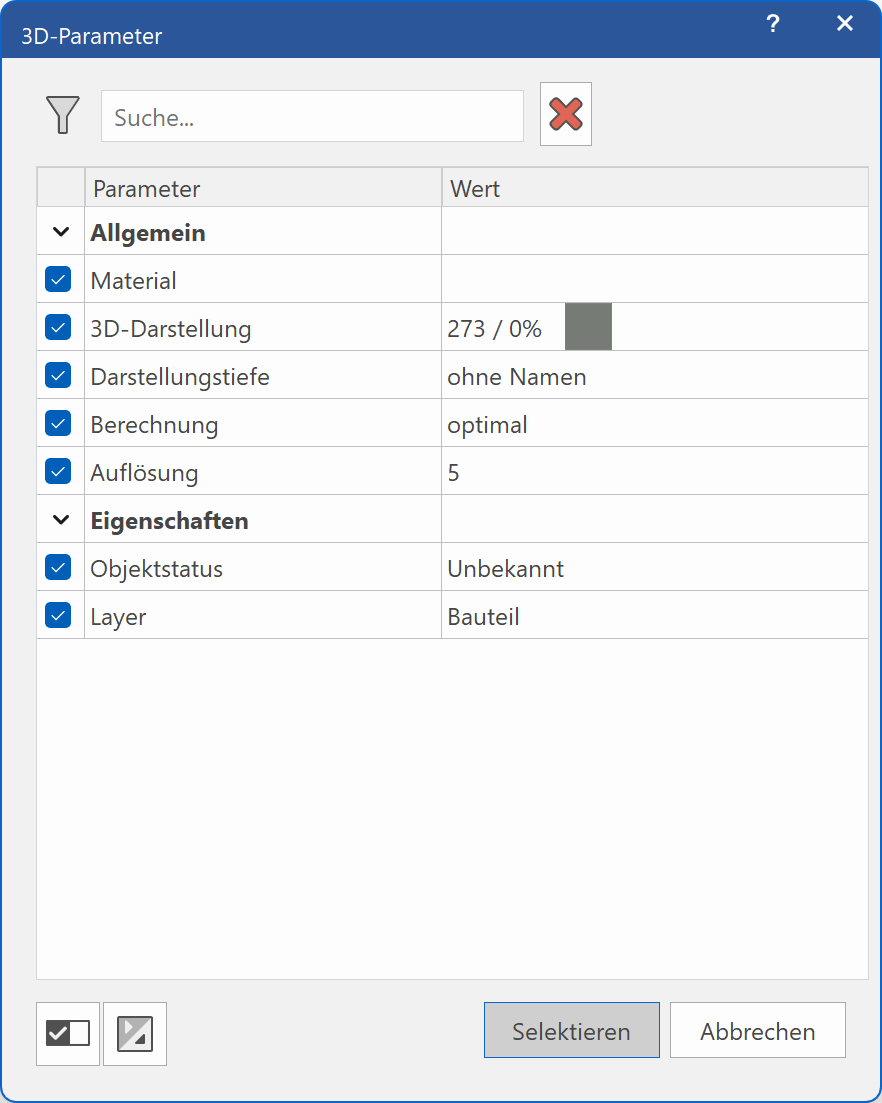Invert the selection with the bottom-left invert icon
This screenshot has width=882, height=1103.
[134, 1033]
